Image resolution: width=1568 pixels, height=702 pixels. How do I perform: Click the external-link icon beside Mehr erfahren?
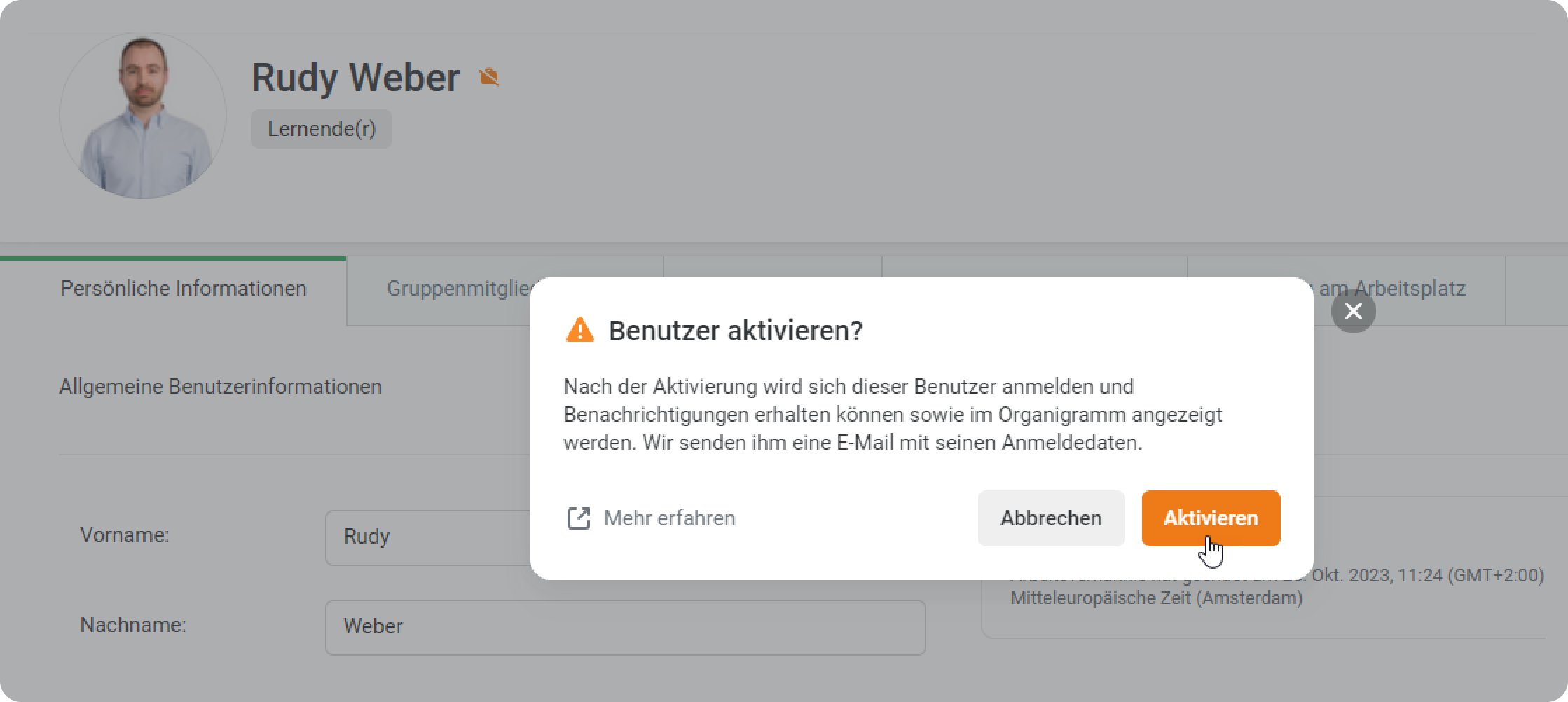[579, 518]
